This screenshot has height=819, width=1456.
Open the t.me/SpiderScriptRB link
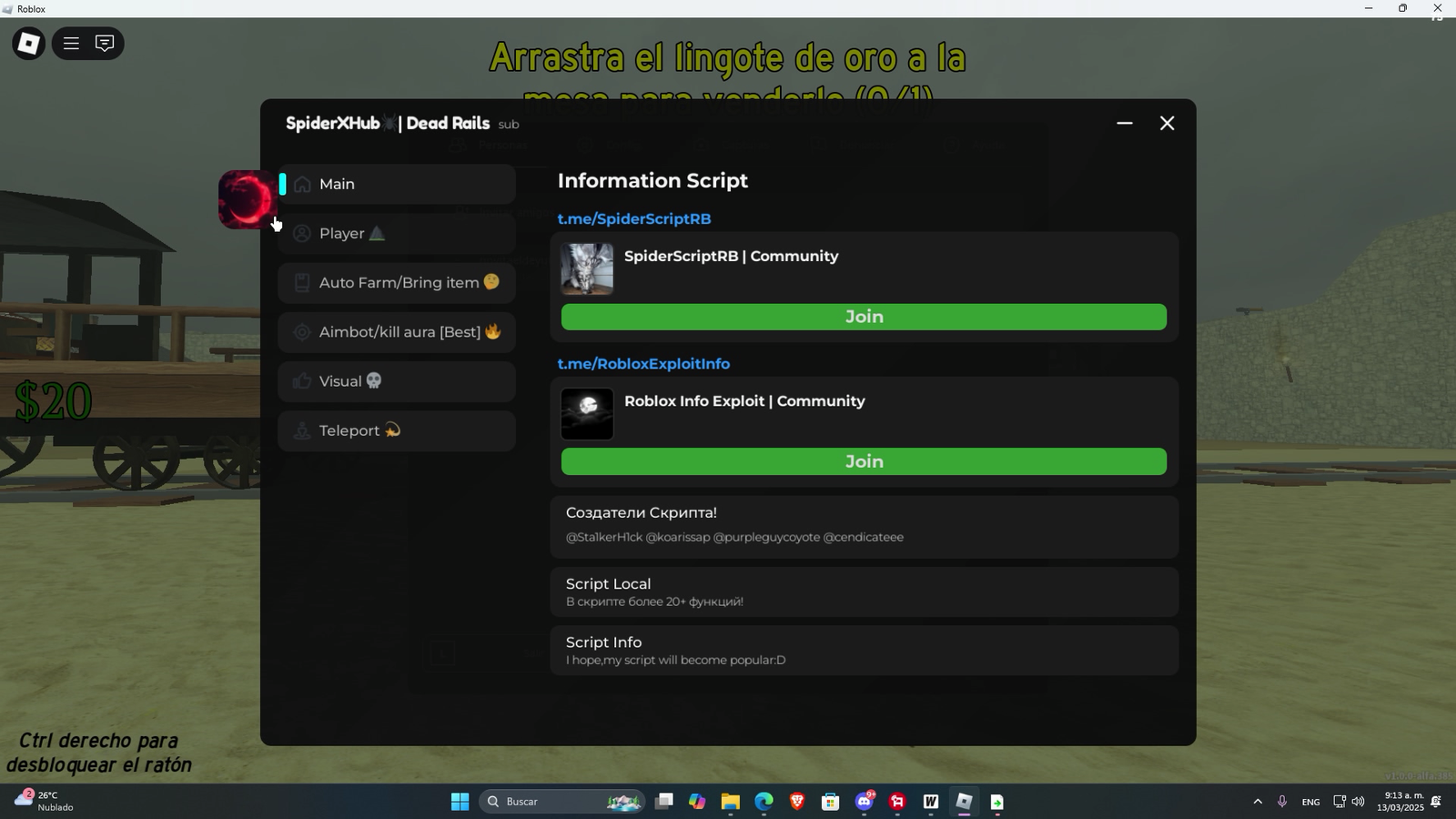(x=634, y=218)
